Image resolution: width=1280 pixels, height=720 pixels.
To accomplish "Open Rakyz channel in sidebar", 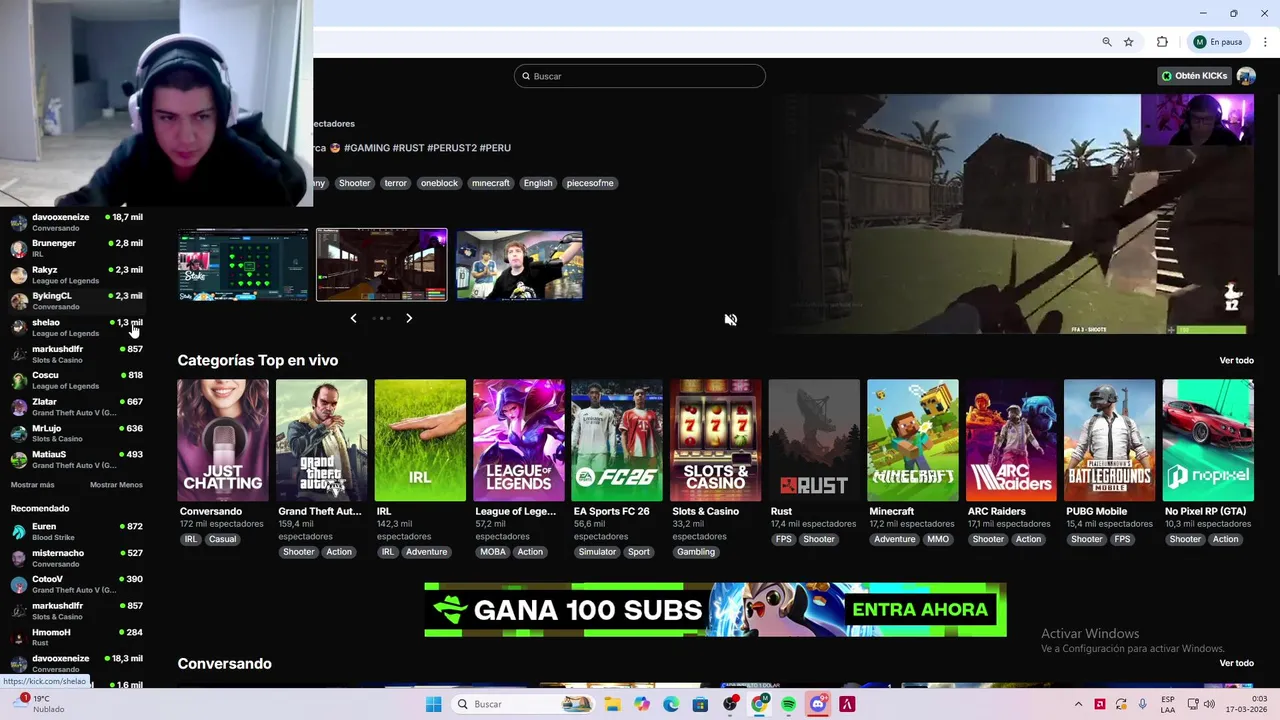I will point(78,275).
